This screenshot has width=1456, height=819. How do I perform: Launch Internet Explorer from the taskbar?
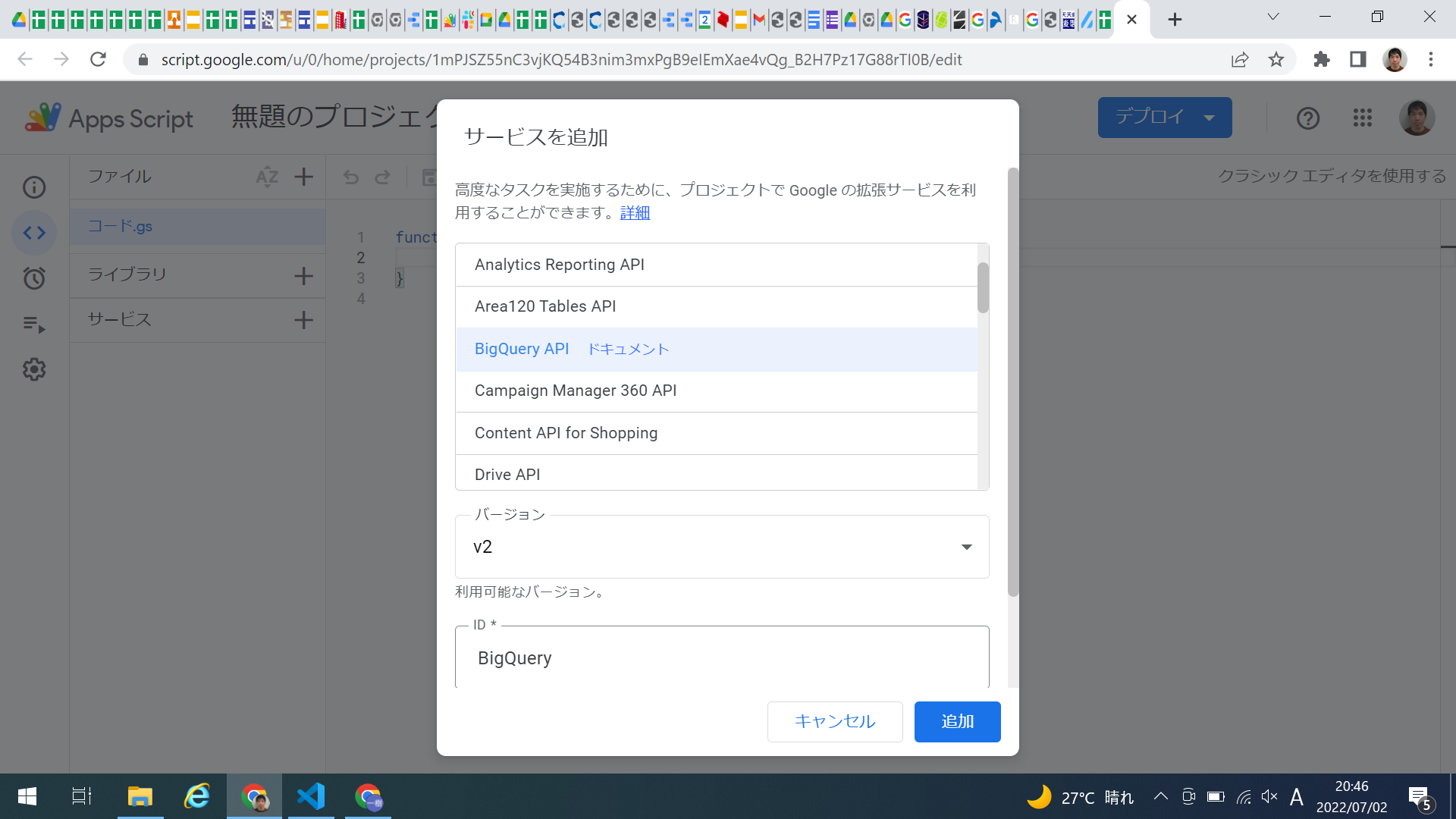pyautogui.click(x=197, y=796)
